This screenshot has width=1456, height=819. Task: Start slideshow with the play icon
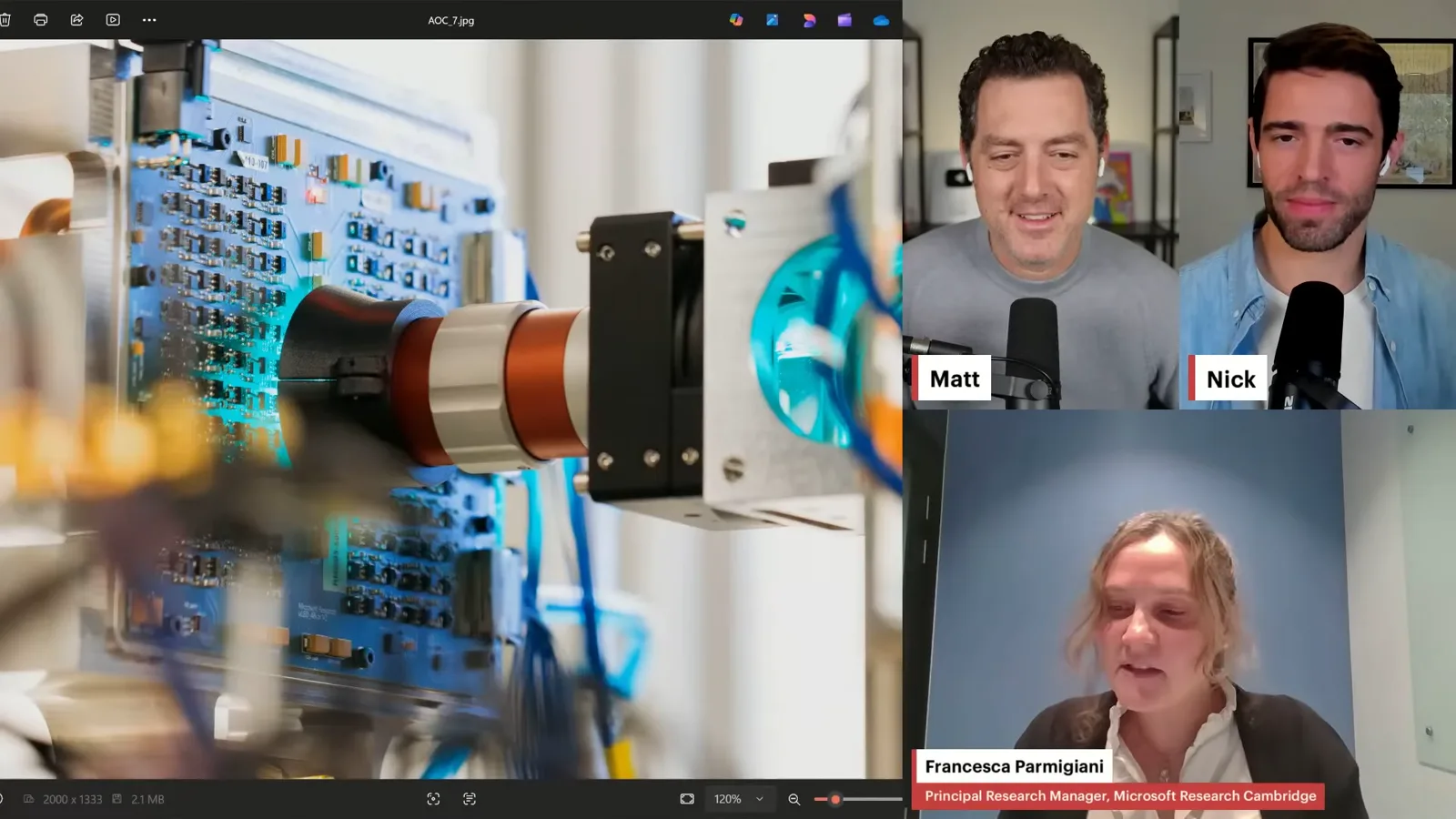(113, 20)
